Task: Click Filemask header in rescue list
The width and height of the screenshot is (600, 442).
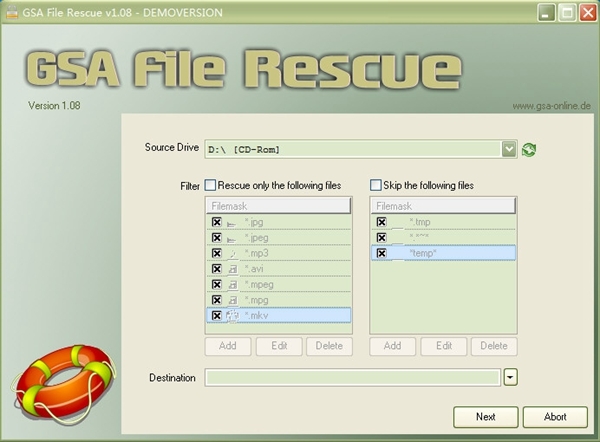Action: [278, 206]
